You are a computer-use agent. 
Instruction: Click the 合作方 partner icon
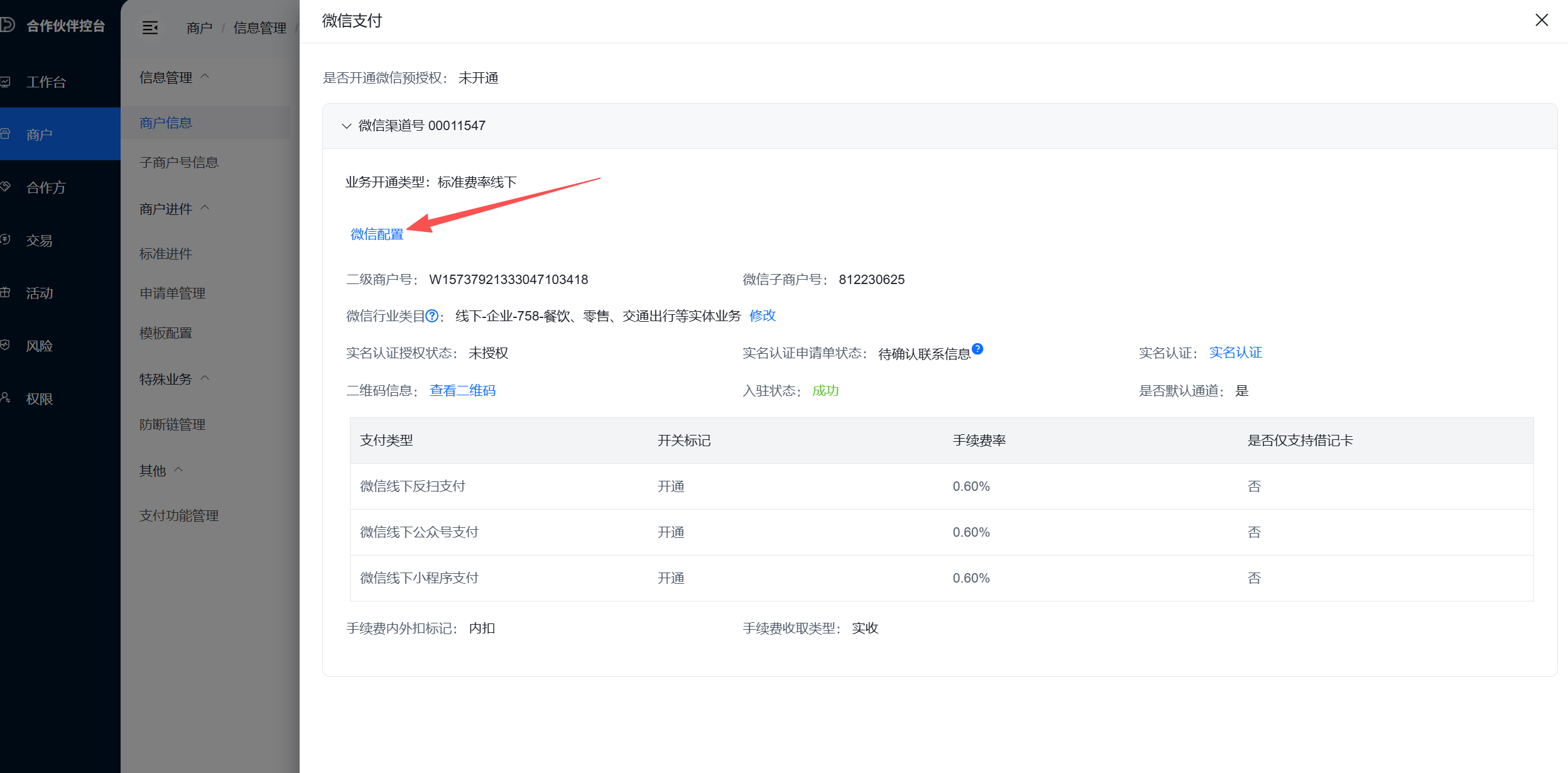pyautogui.click(x=6, y=187)
